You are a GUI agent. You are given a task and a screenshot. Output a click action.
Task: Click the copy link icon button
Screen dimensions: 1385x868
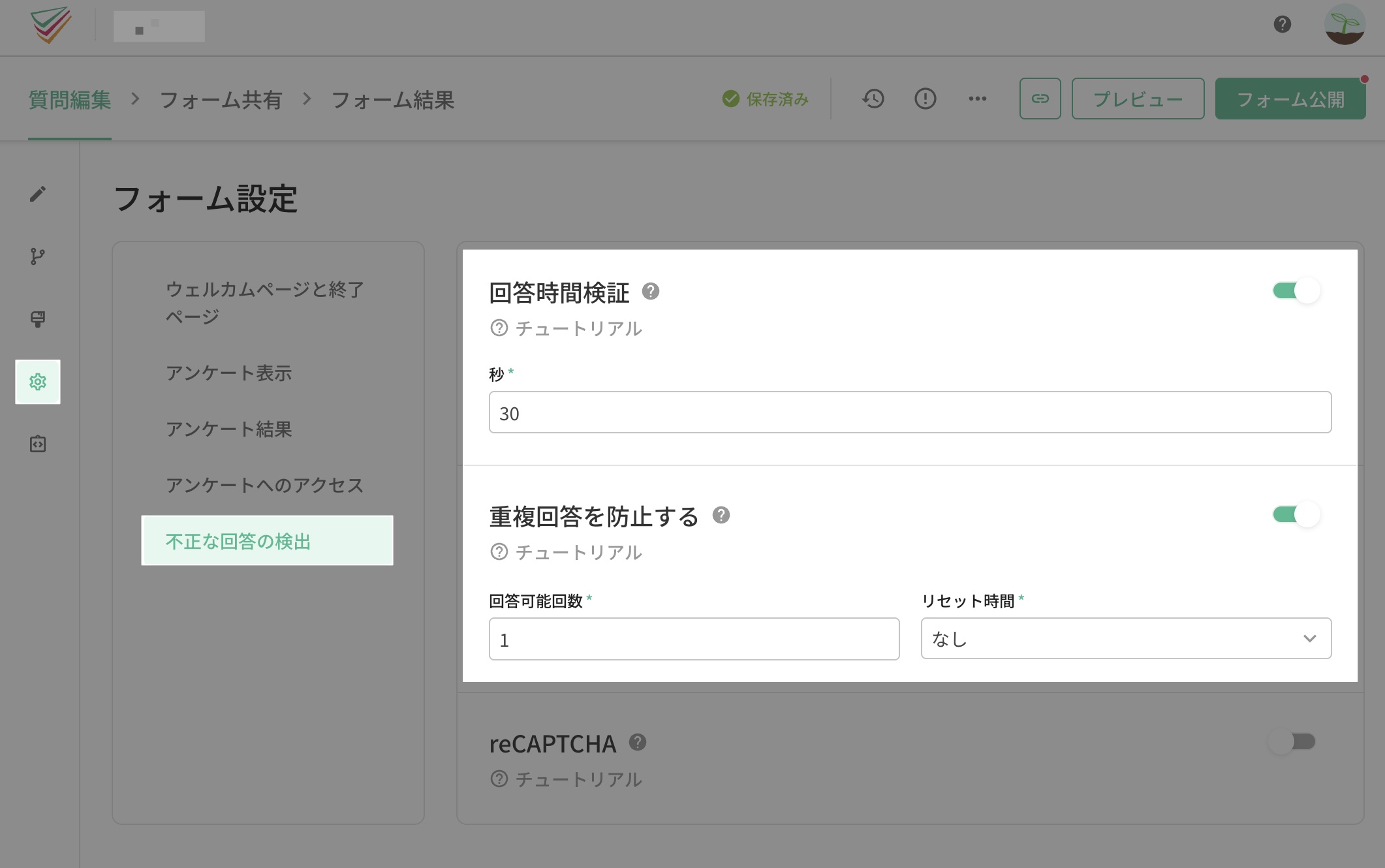tap(1040, 99)
